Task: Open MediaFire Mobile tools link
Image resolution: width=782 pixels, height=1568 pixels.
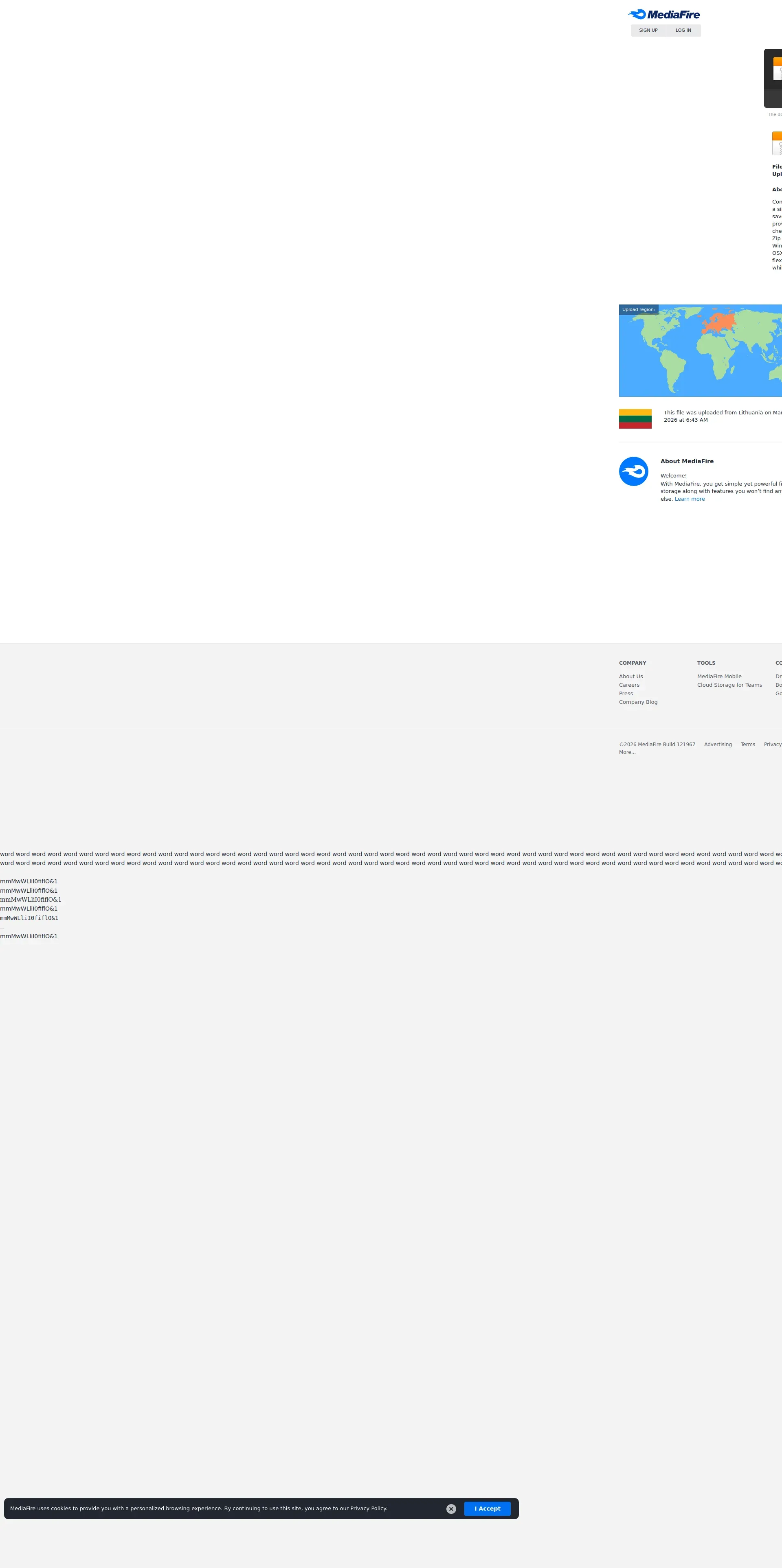Action: (x=718, y=676)
